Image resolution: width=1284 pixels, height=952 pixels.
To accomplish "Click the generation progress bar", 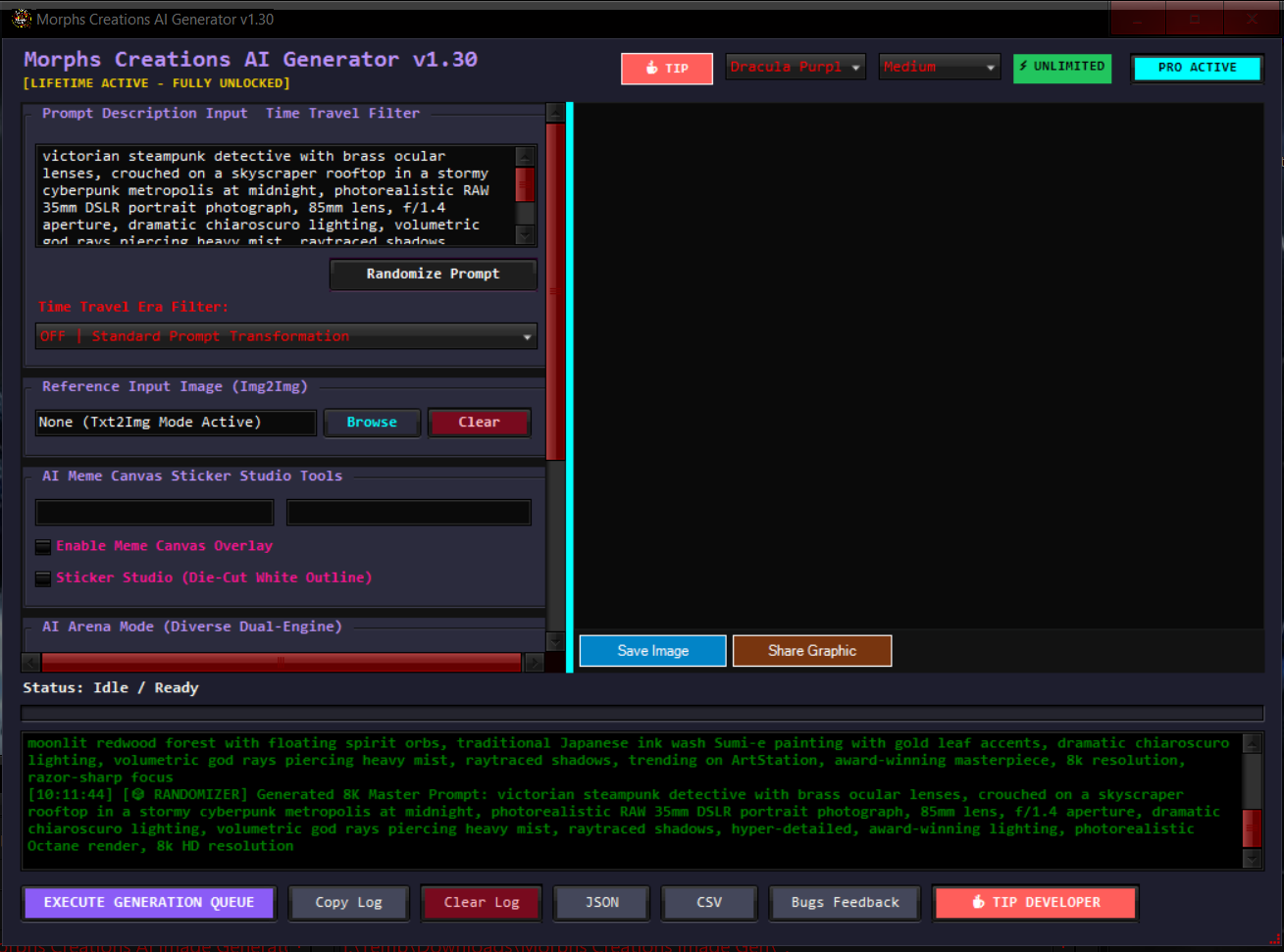I will [642, 714].
